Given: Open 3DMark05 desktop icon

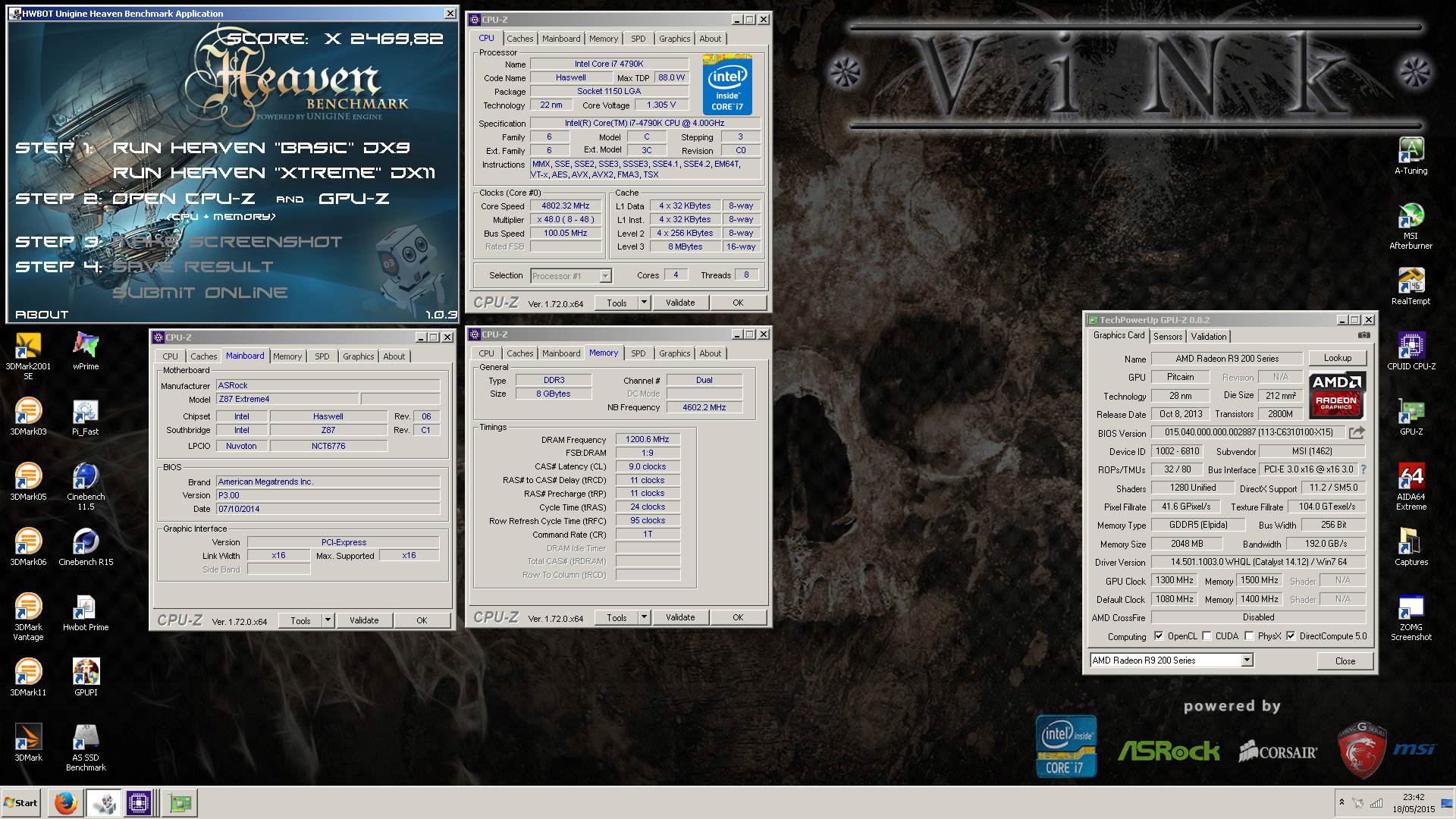Looking at the screenshot, I should click(x=28, y=482).
